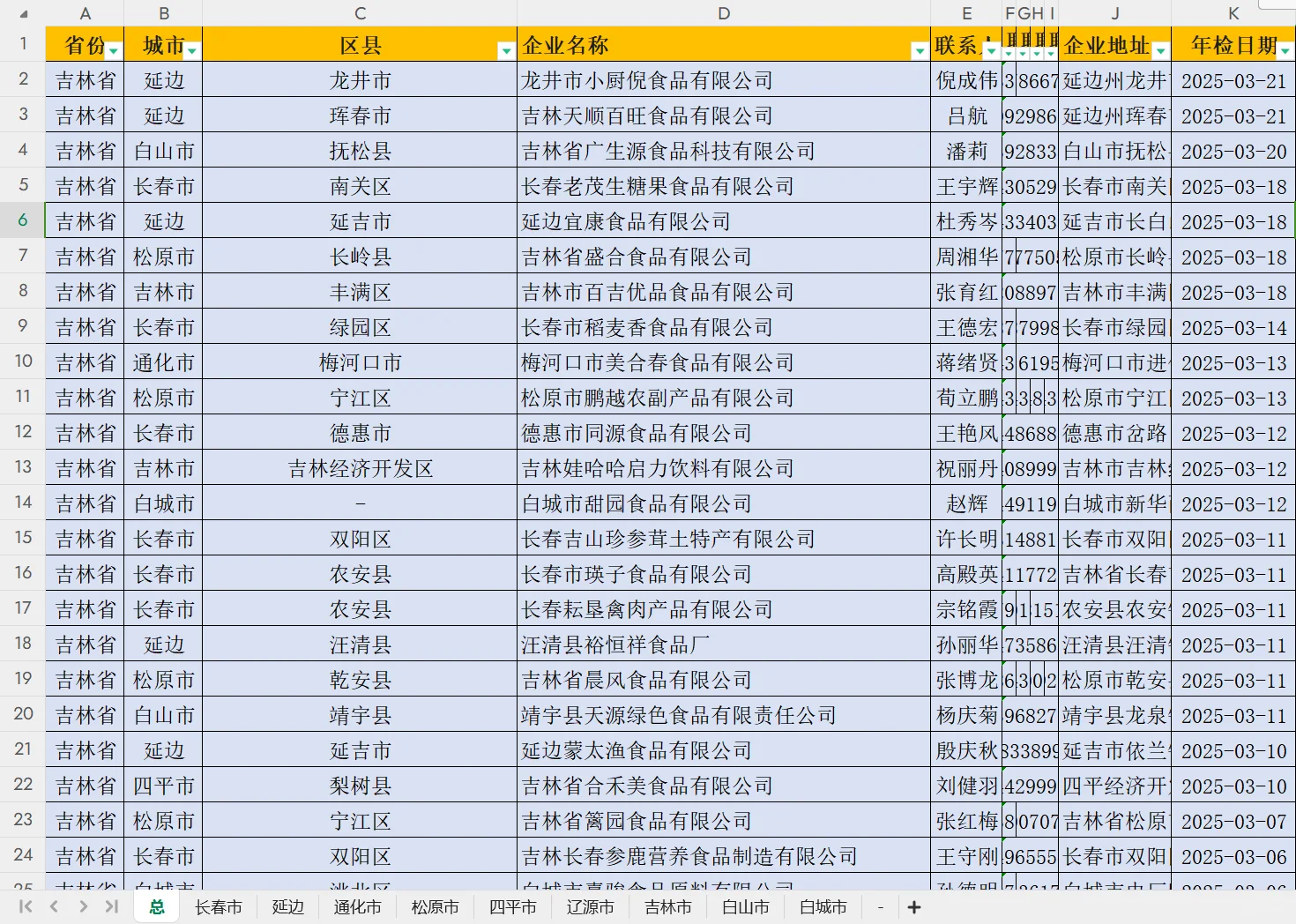This screenshot has width=1296, height=924.
Task: Open the 城市 filter dropdown
Action: click(x=192, y=51)
